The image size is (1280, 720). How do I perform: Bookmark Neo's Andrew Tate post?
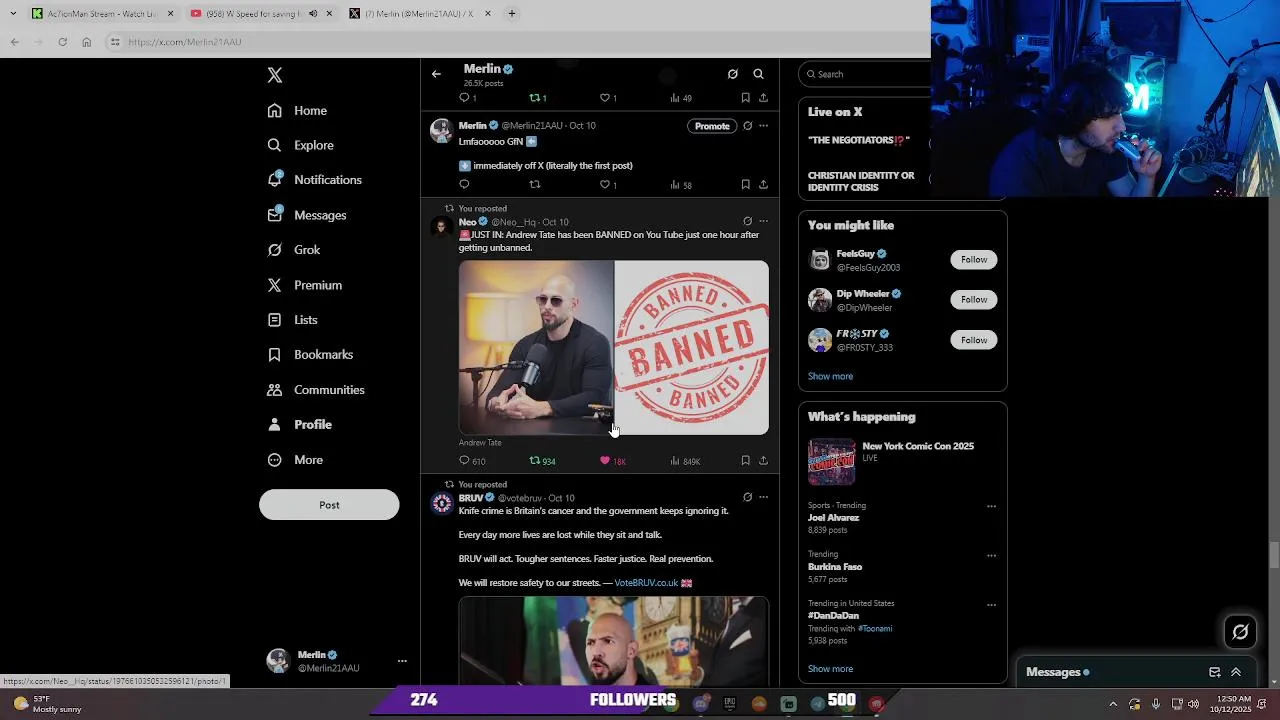(x=745, y=461)
